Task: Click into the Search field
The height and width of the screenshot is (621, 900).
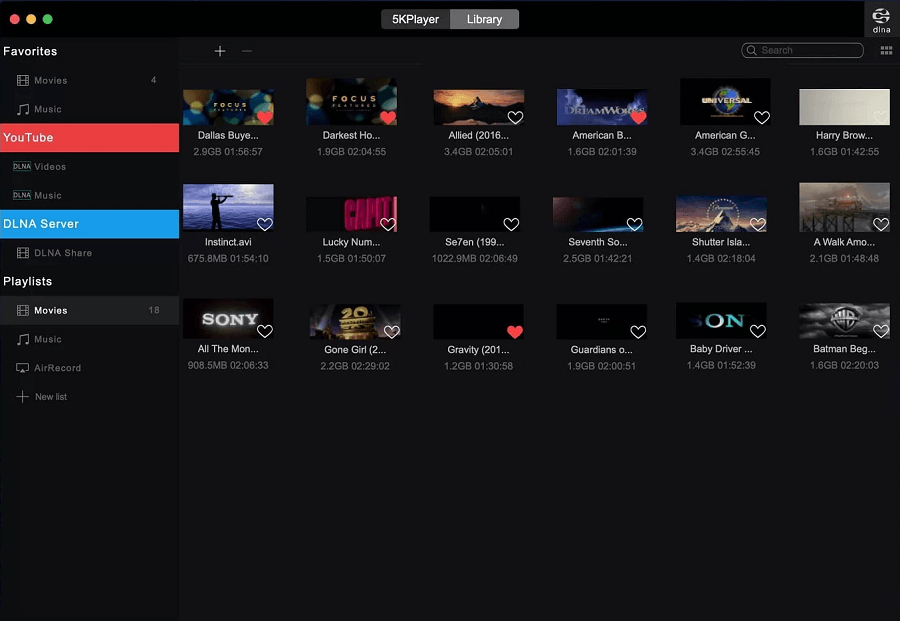Action: [x=802, y=51]
